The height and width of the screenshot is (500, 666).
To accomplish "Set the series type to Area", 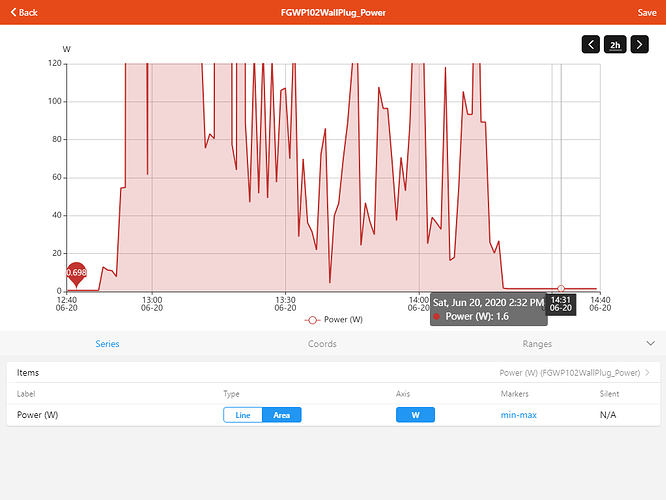I will [x=282, y=415].
